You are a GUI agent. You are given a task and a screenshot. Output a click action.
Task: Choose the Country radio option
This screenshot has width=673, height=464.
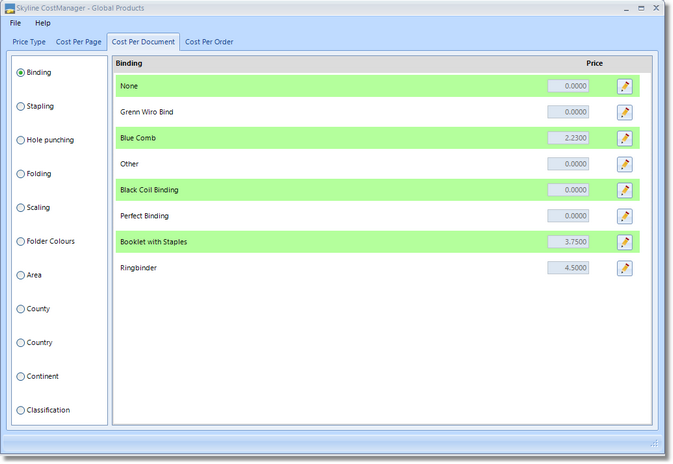click(20, 343)
